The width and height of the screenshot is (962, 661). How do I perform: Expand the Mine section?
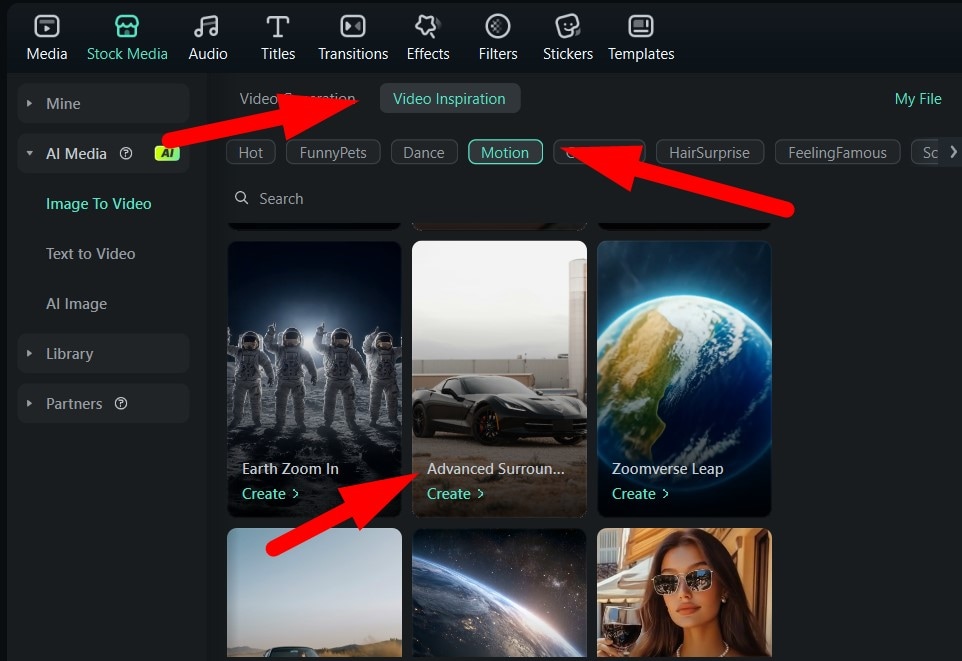point(29,104)
